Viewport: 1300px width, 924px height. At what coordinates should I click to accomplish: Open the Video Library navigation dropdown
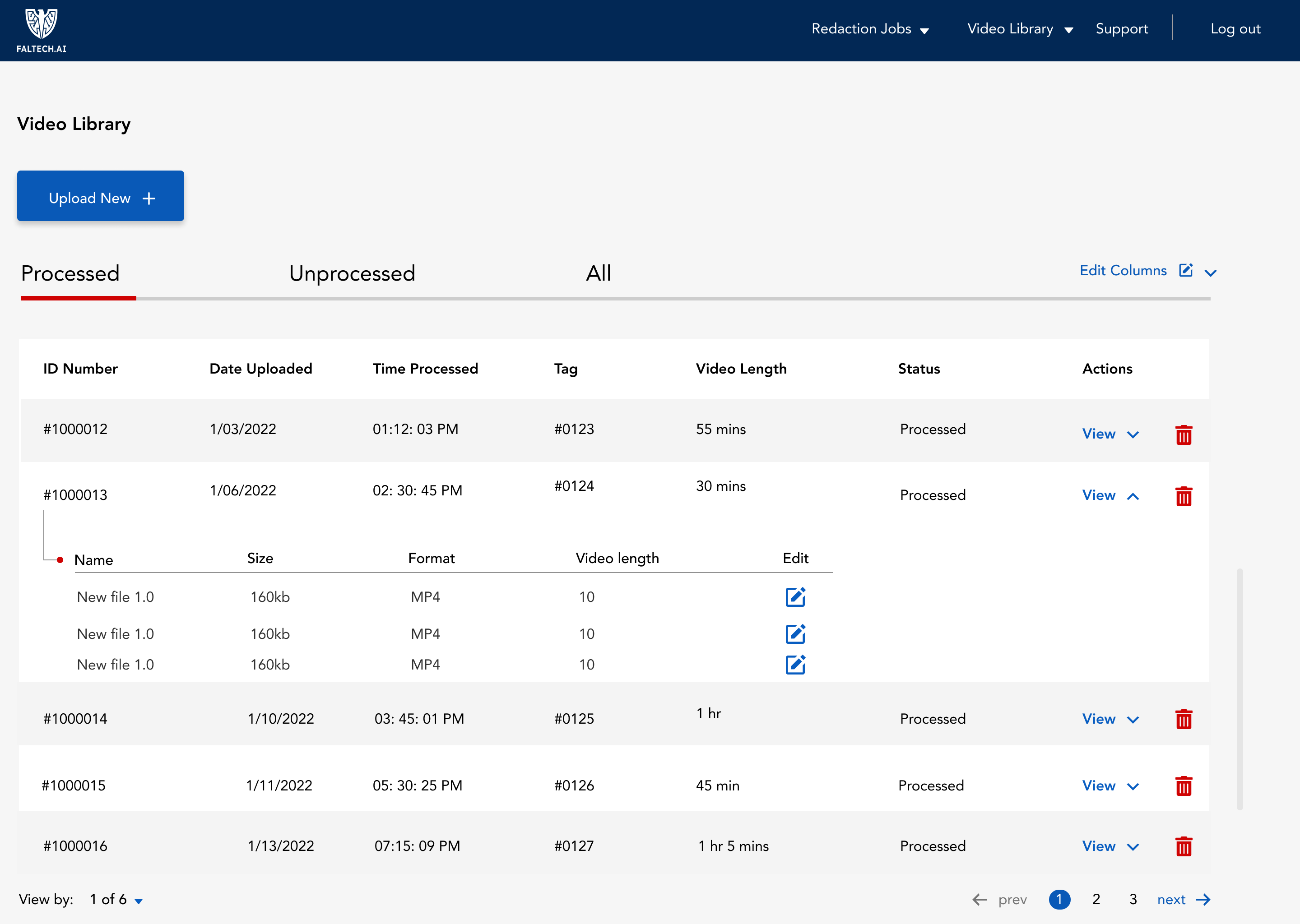pos(1020,29)
